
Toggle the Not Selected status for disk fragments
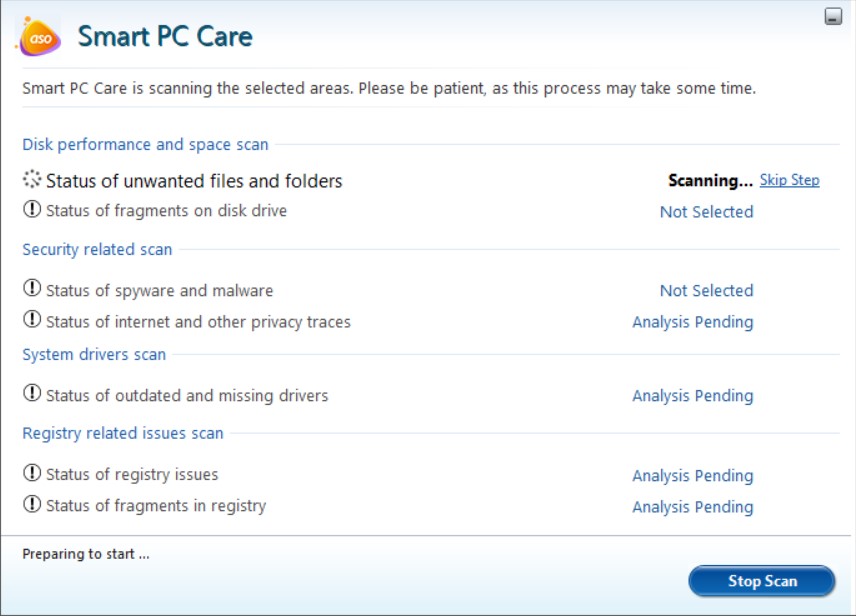click(x=706, y=211)
